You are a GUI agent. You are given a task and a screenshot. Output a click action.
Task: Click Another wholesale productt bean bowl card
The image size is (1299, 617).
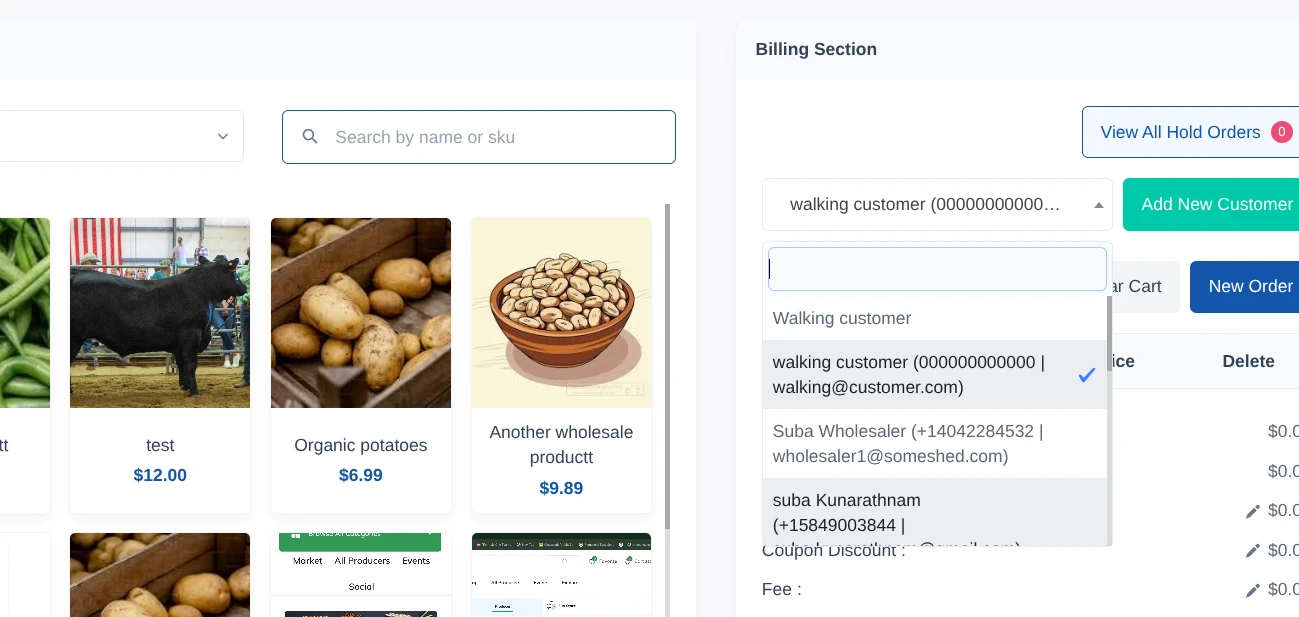point(561,365)
